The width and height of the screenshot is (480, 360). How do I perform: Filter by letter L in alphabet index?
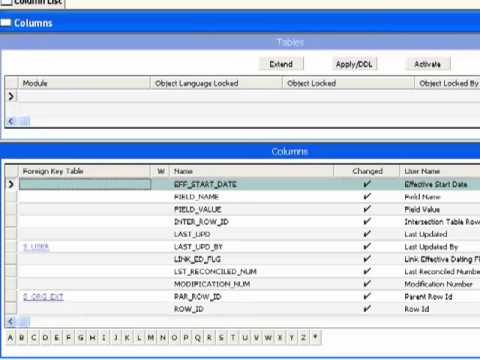pos(139,338)
